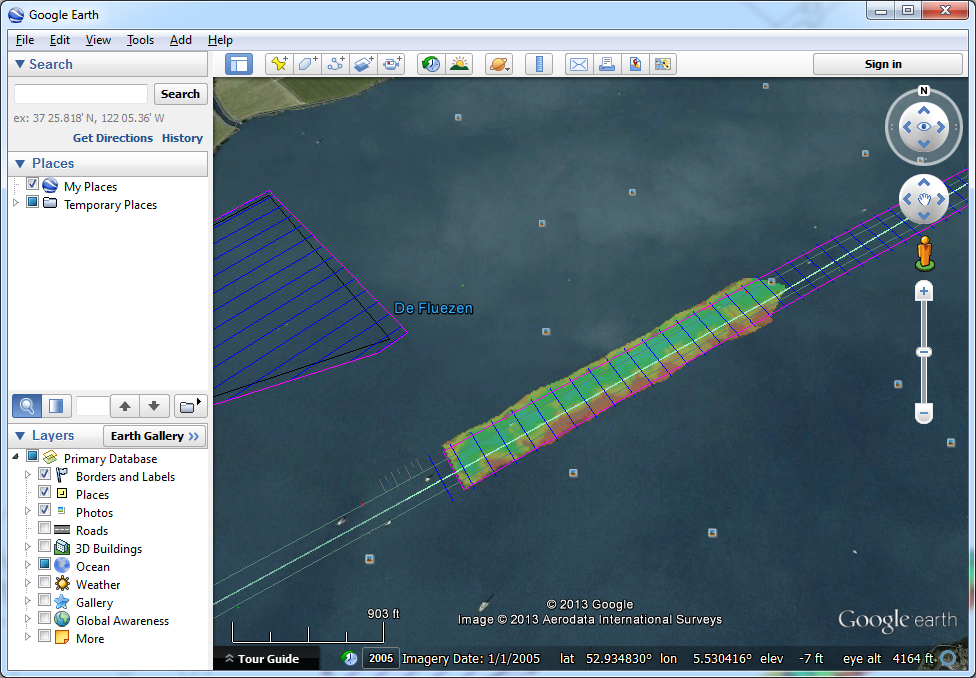Add a new placemark with pushpin icon
This screenshot has height=678, width=976.
click(279, 64)
